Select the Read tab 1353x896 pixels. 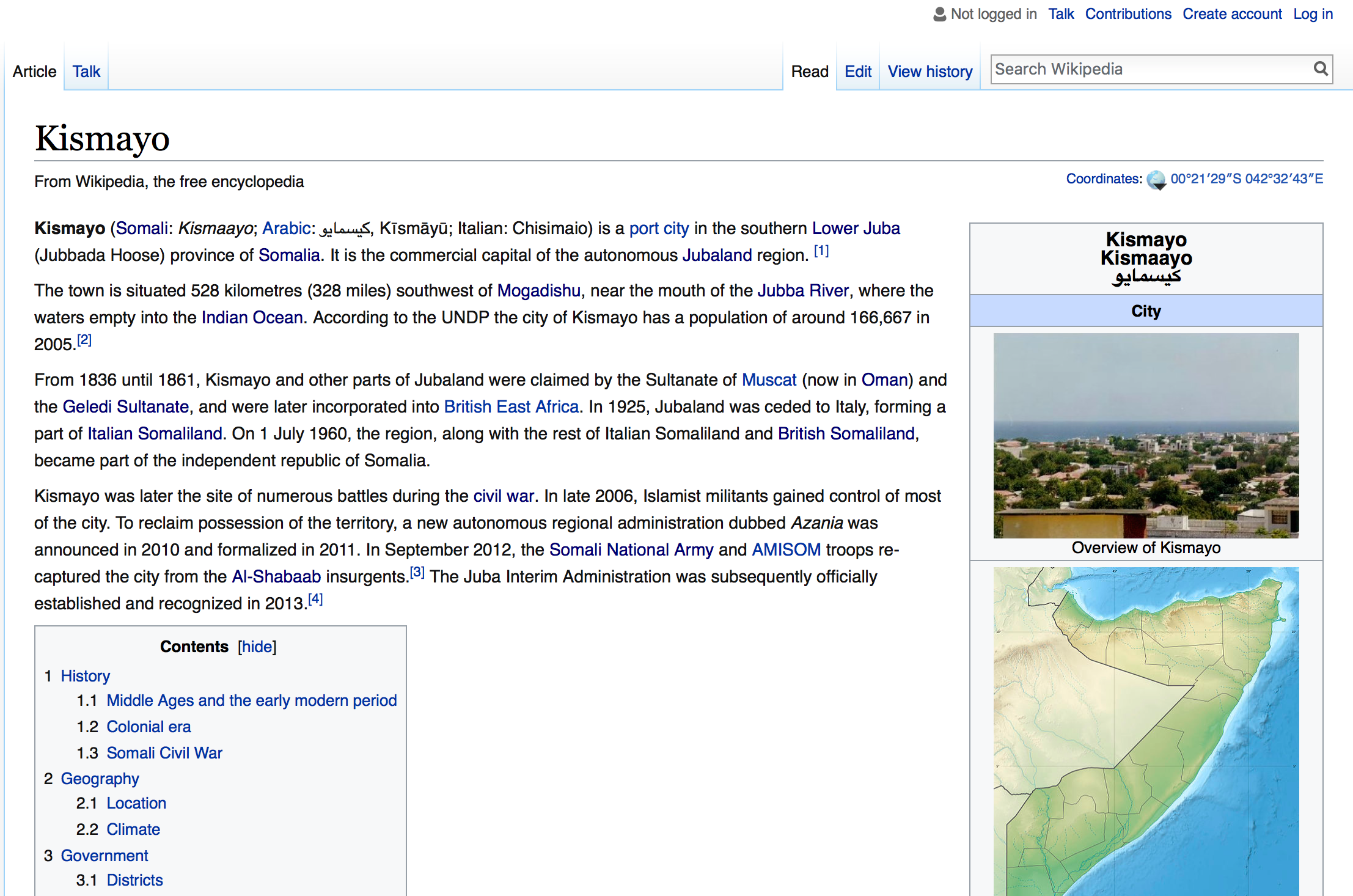[x=810, y=72]
